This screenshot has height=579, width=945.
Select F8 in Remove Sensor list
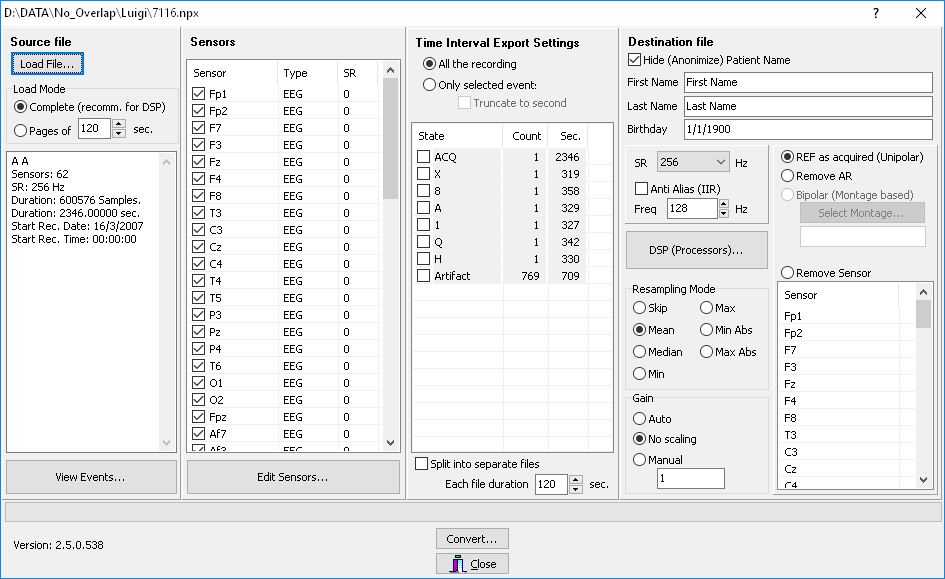tap(791, 418)
